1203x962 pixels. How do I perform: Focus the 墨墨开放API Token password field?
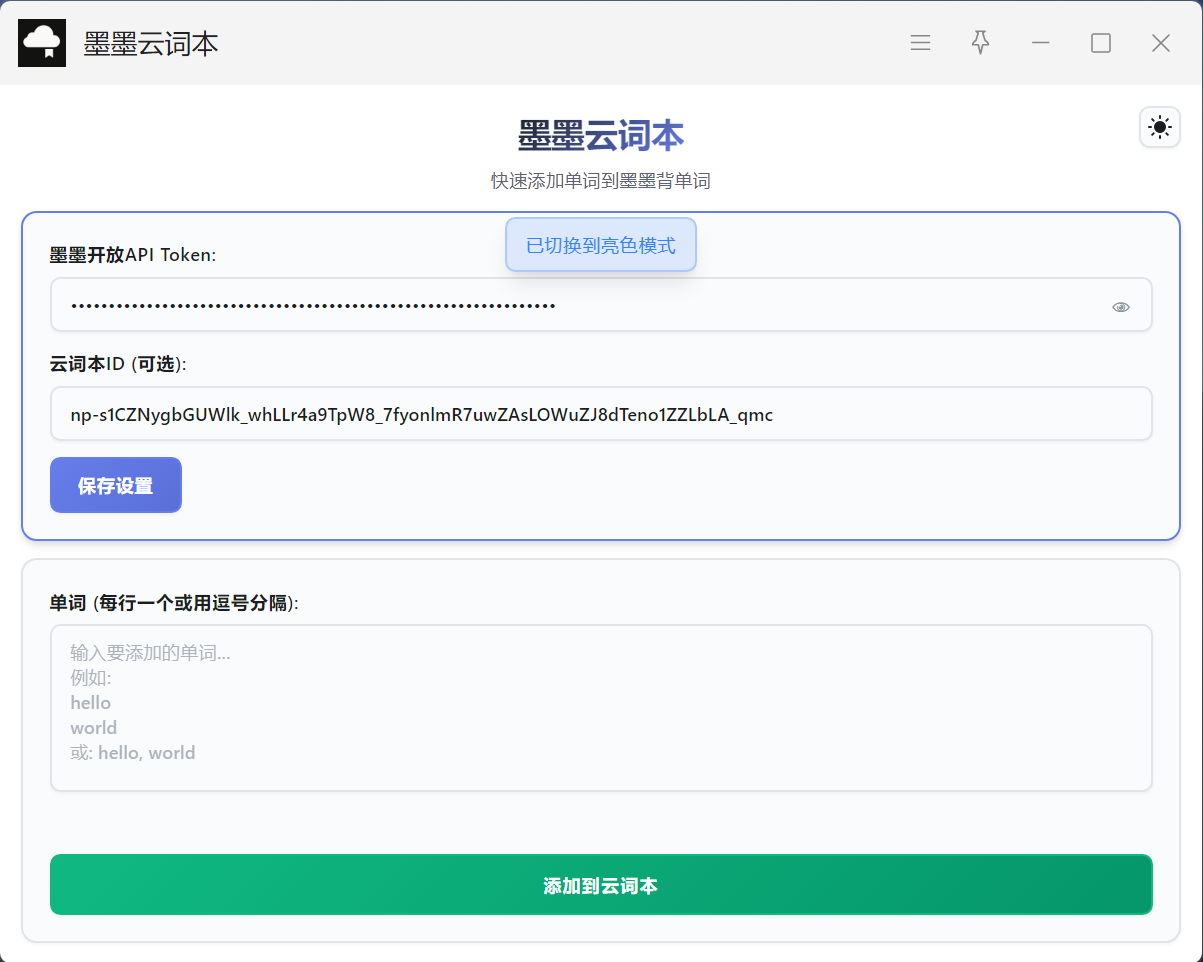point(601,305)
